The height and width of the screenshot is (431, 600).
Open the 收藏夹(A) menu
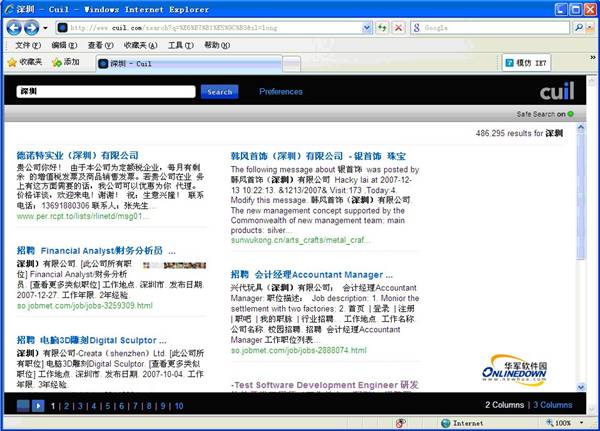(140, 45)
